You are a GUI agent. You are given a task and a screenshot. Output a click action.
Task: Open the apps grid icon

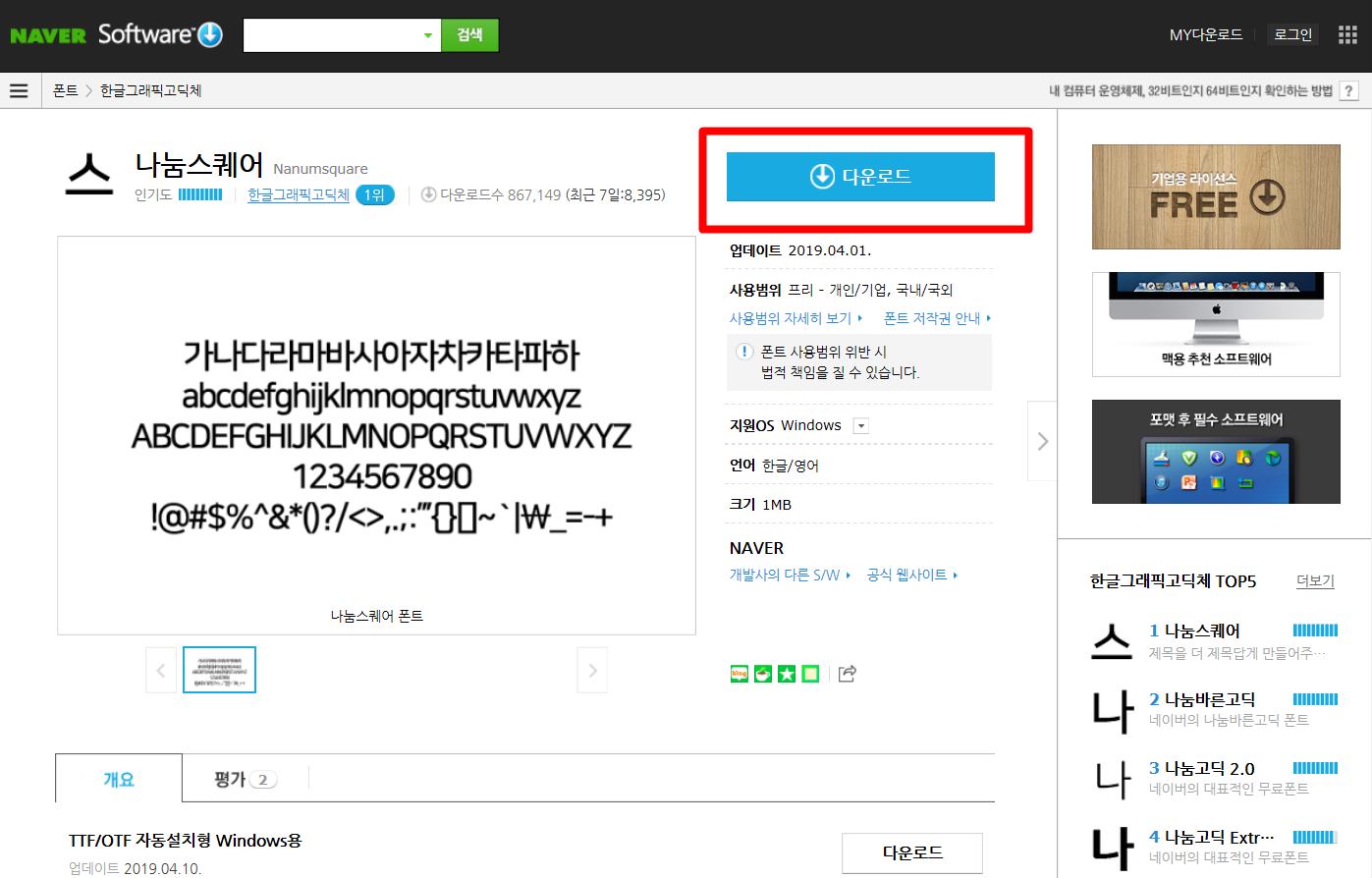pyautogui.click(x=1347, y=34)
